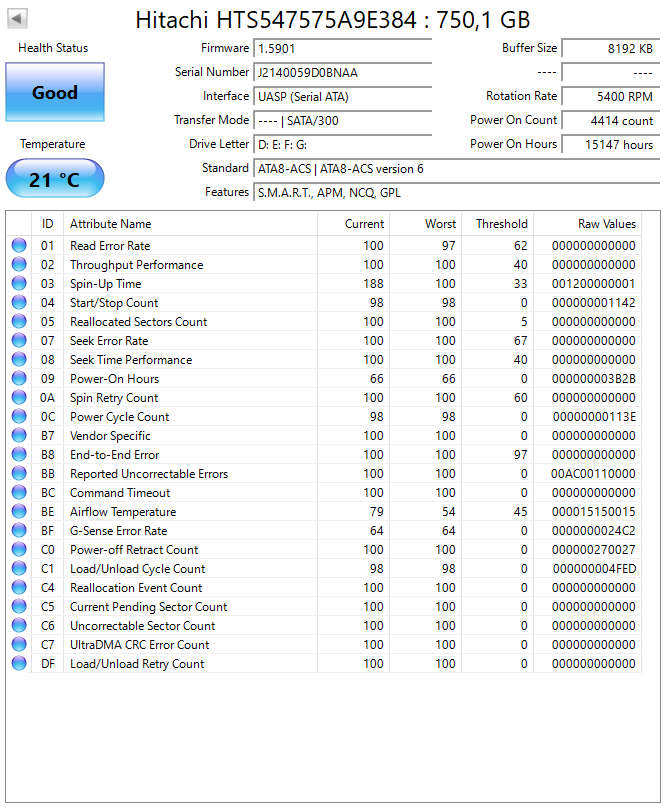Click status orb for Reallocated Sectors Count
The width and height of the screenshot is (663, 808).
click(x=19, y=322)
